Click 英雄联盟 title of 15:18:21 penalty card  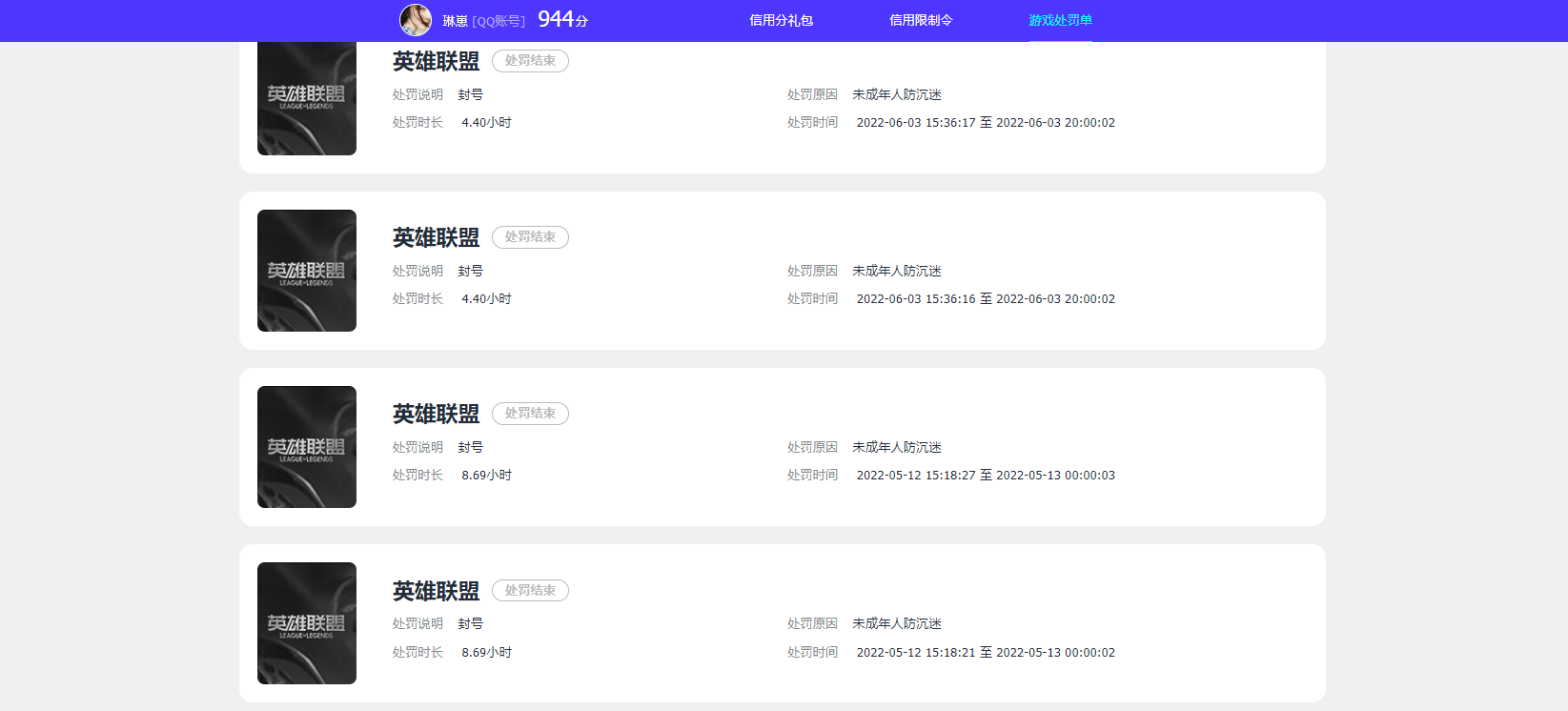(436, 591)
